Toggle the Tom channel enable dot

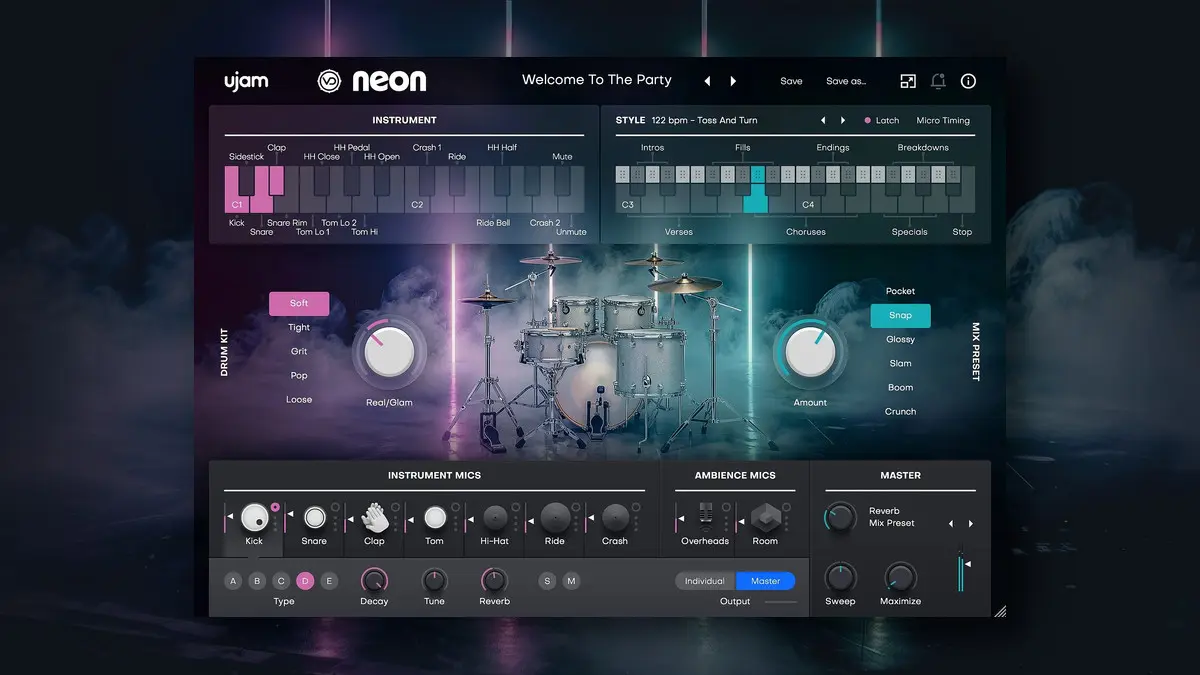click(x=456, y=507)
